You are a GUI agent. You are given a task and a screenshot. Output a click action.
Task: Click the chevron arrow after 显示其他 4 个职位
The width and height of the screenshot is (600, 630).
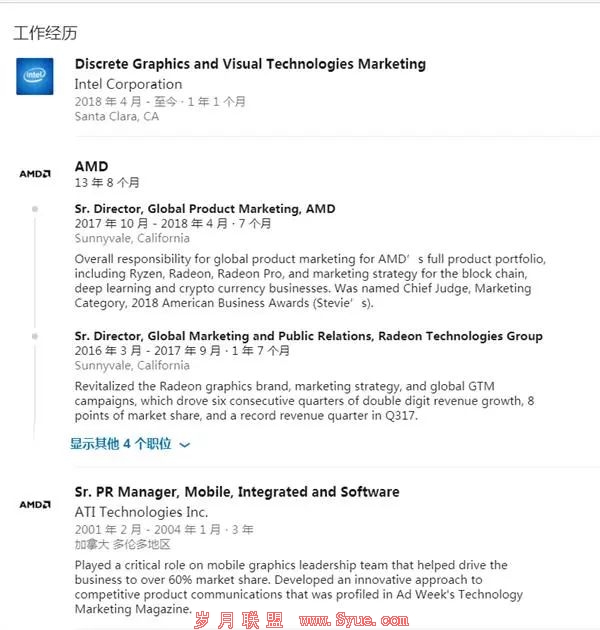tap(184, 445)
